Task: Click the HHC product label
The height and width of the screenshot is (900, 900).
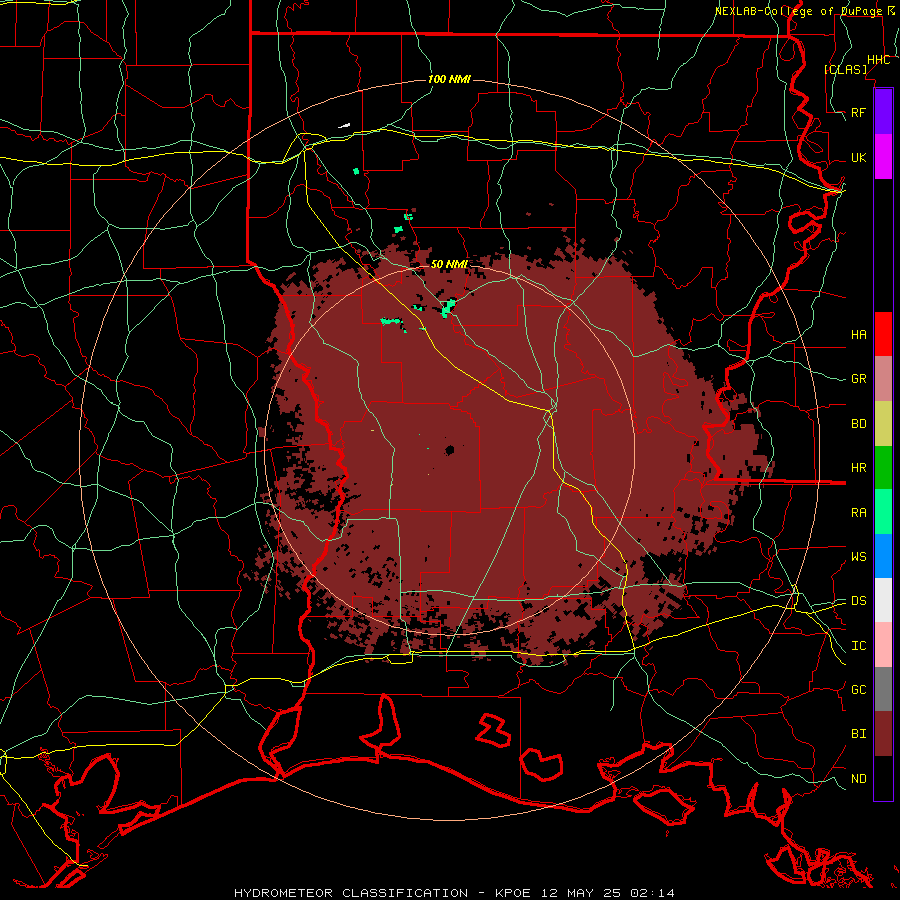Action: [879, 60]
